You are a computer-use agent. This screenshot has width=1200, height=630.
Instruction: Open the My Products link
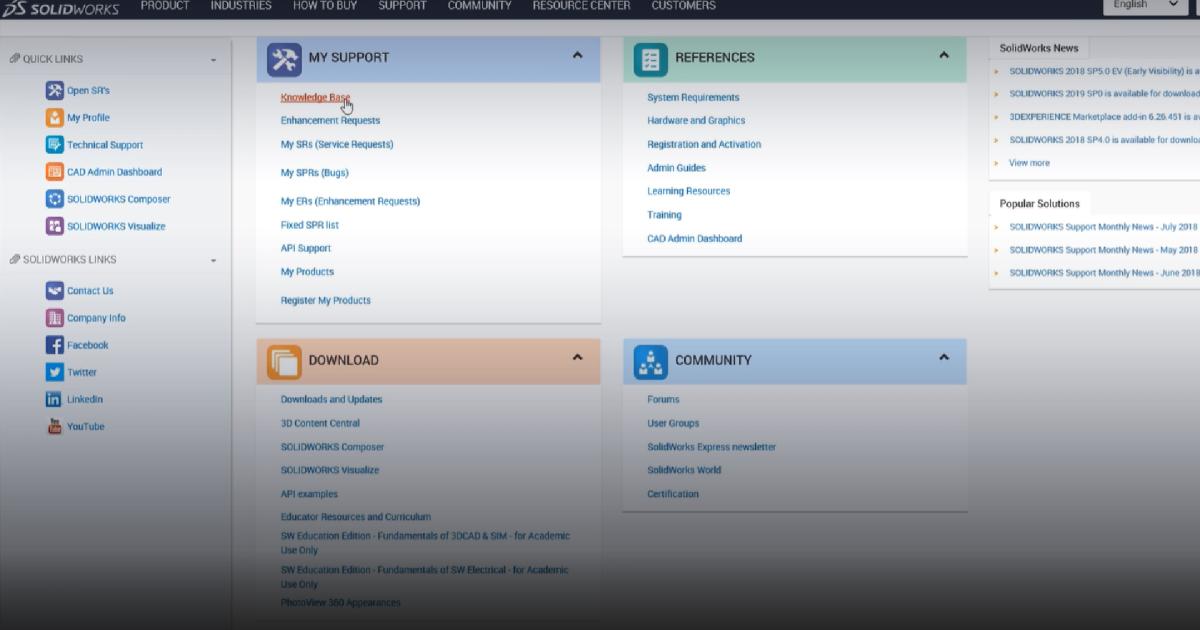(307, 272)
